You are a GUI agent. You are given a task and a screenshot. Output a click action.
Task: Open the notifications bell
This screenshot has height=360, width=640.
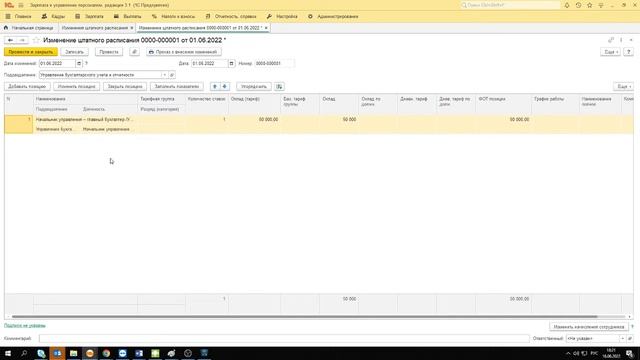click(567, 5)
